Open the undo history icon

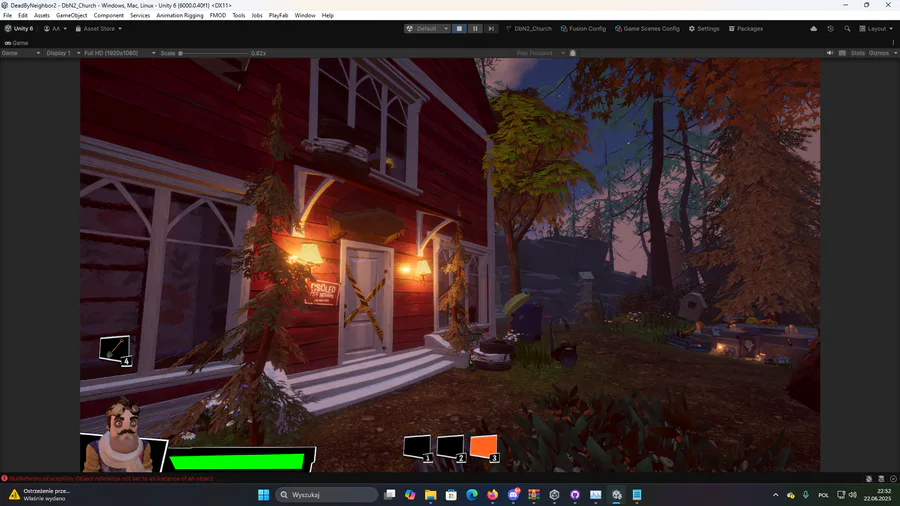pos(831,29)
